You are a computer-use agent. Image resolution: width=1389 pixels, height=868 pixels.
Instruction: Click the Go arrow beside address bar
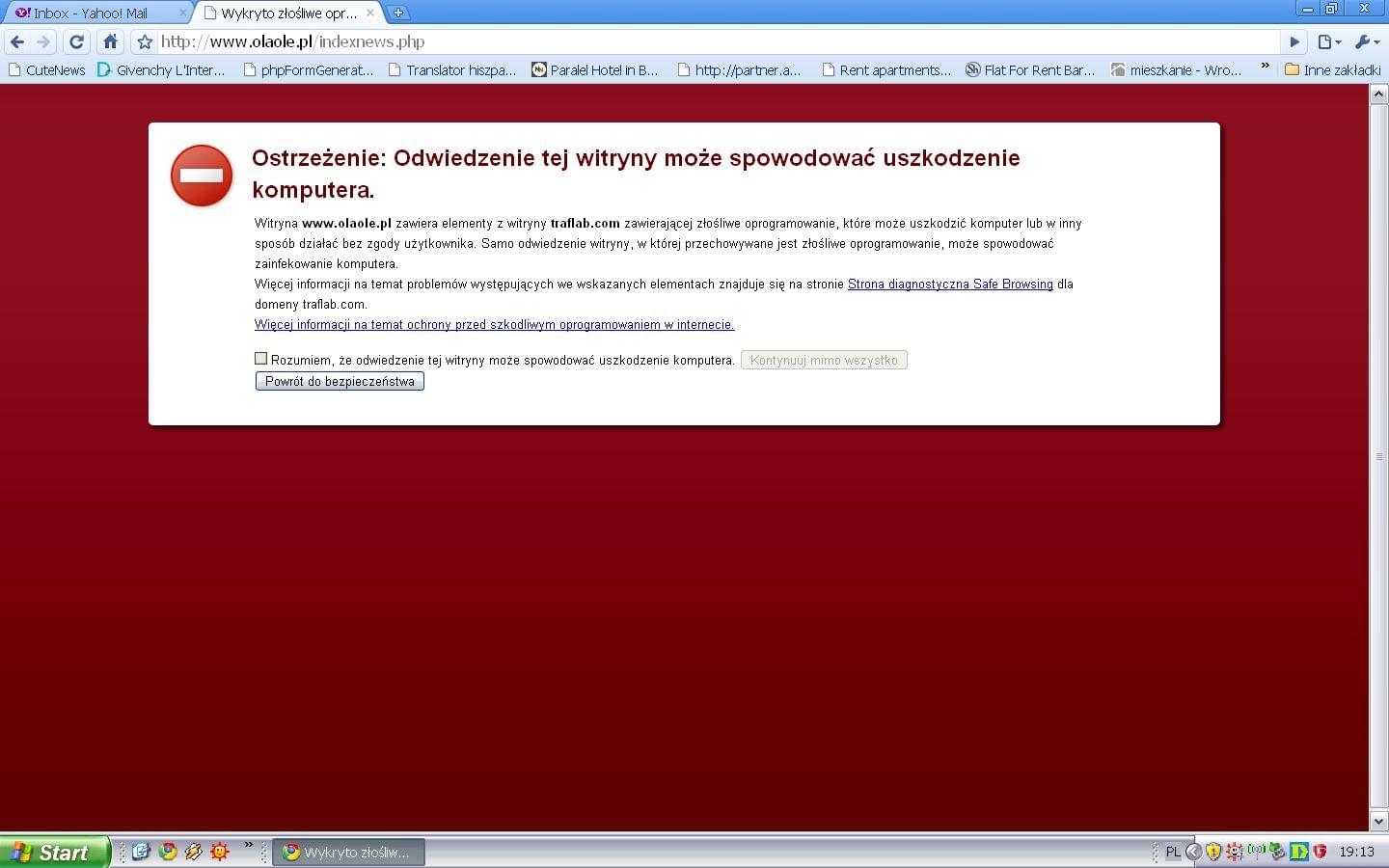point(1294,42)
